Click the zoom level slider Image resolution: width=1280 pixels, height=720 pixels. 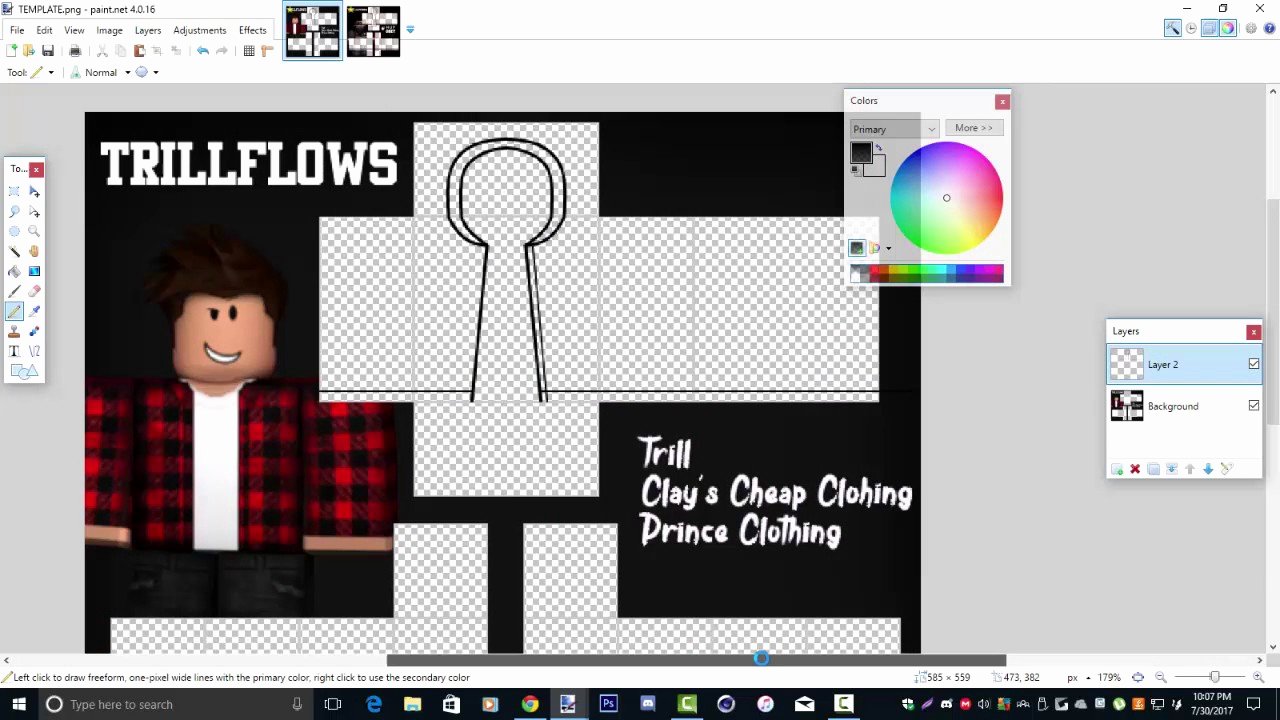[x=1214, y=677]
